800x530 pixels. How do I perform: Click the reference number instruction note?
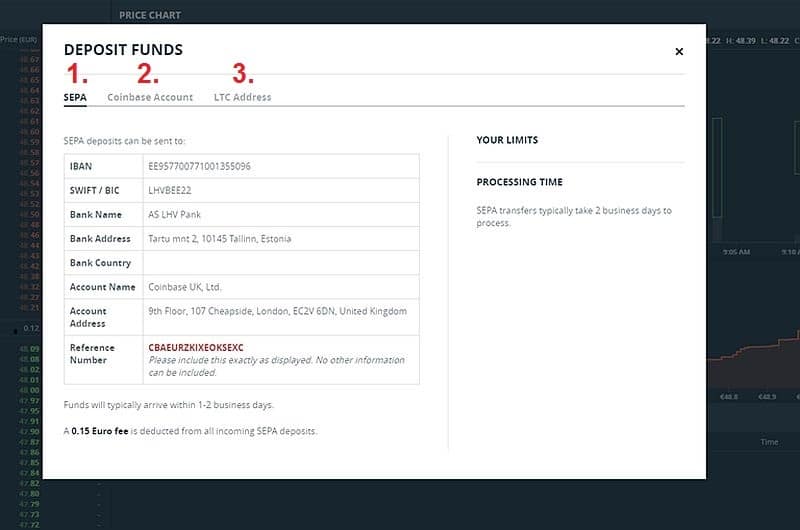277,366
